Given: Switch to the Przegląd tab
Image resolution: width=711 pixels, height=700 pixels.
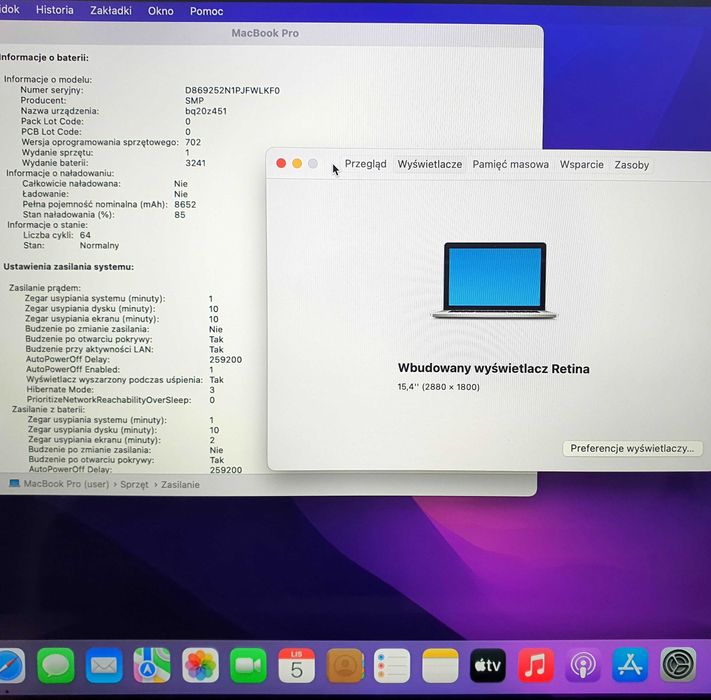Looking at the screenshot, I should [x=365, y=164].
